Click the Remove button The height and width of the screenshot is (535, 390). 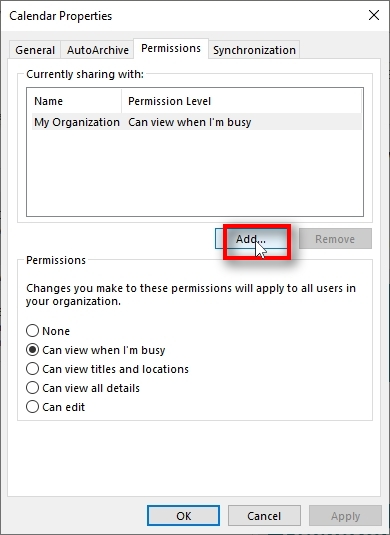point(335,239)
